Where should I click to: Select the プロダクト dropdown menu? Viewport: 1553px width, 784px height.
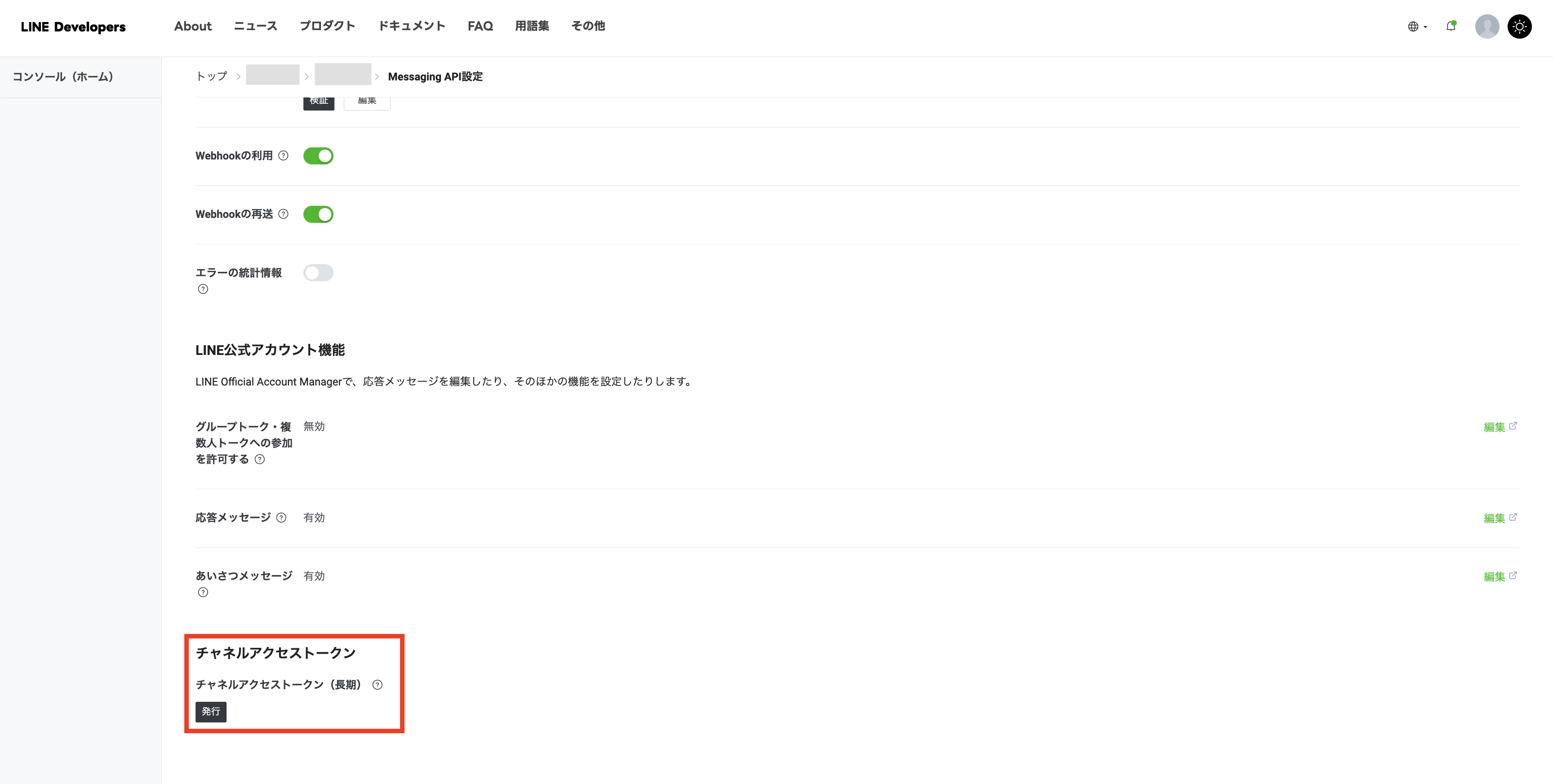(327, 25)
